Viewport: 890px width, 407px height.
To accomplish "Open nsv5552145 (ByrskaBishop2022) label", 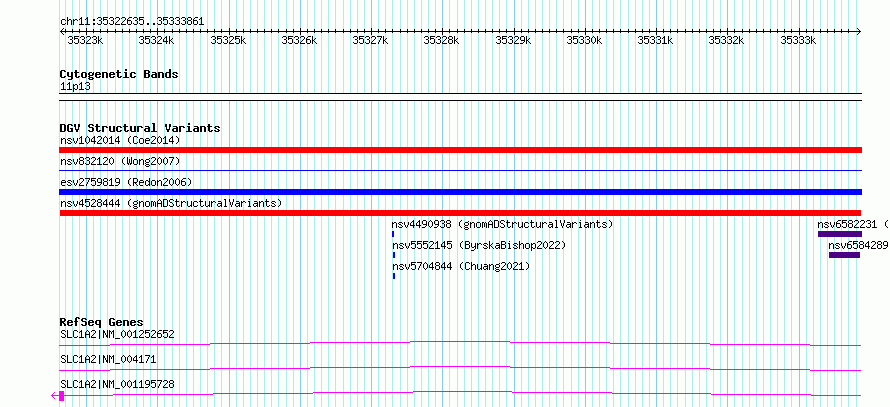I will coord(479,245).
